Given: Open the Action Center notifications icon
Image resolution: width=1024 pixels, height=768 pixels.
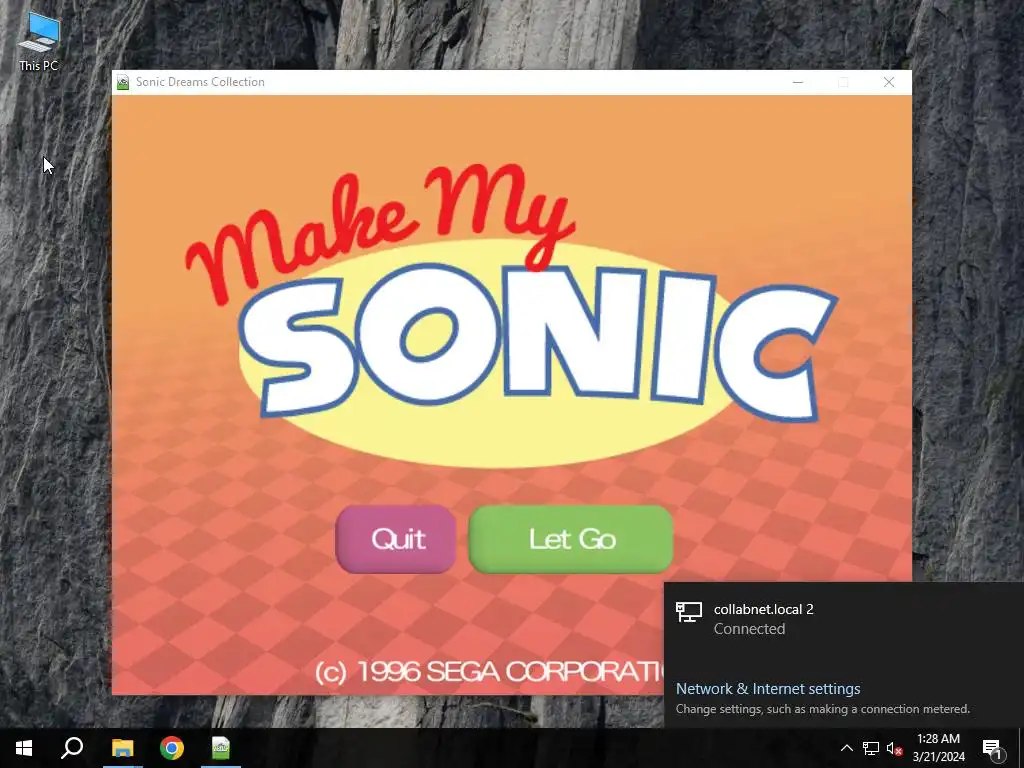Looking at the screenshot, I should [x=992, y=748].
